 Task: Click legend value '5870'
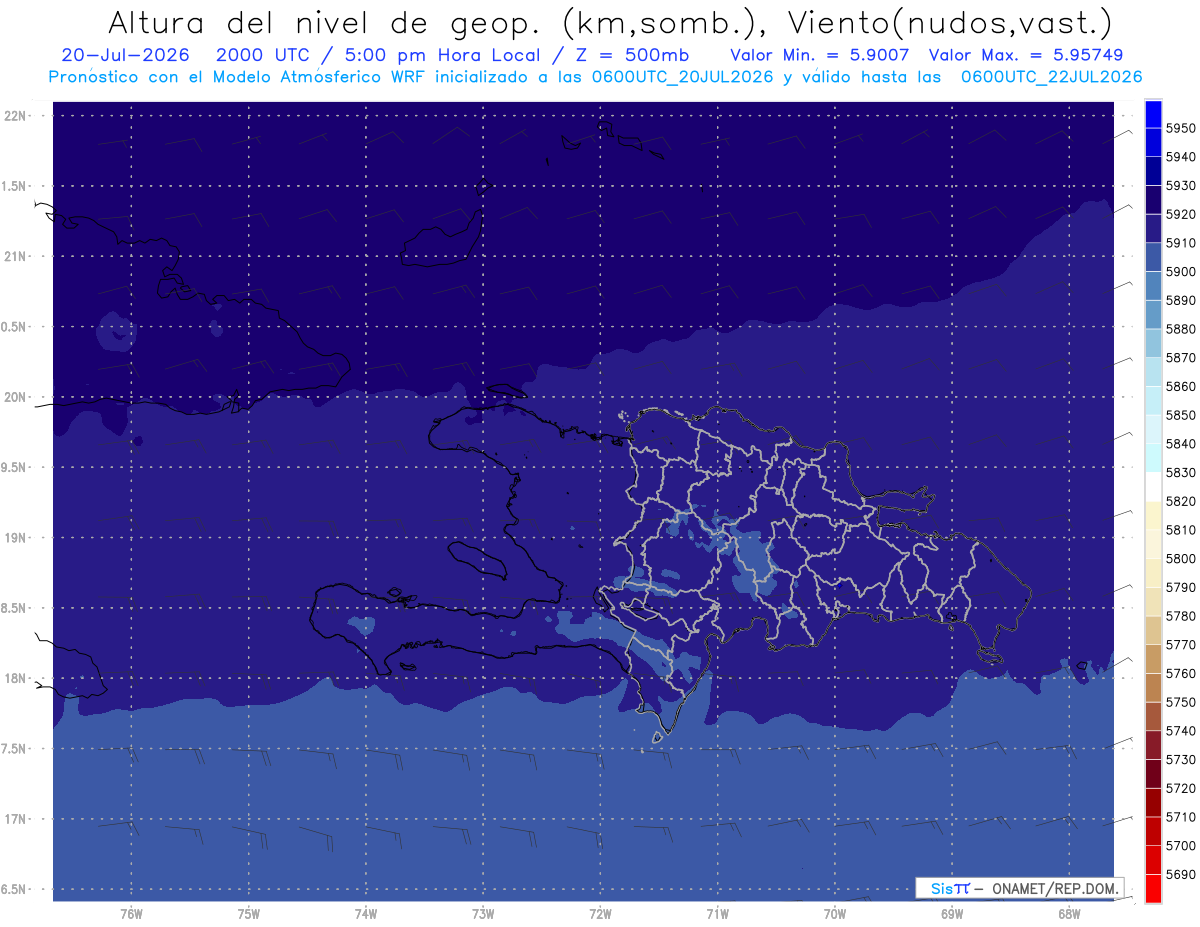pos(1181,358)
